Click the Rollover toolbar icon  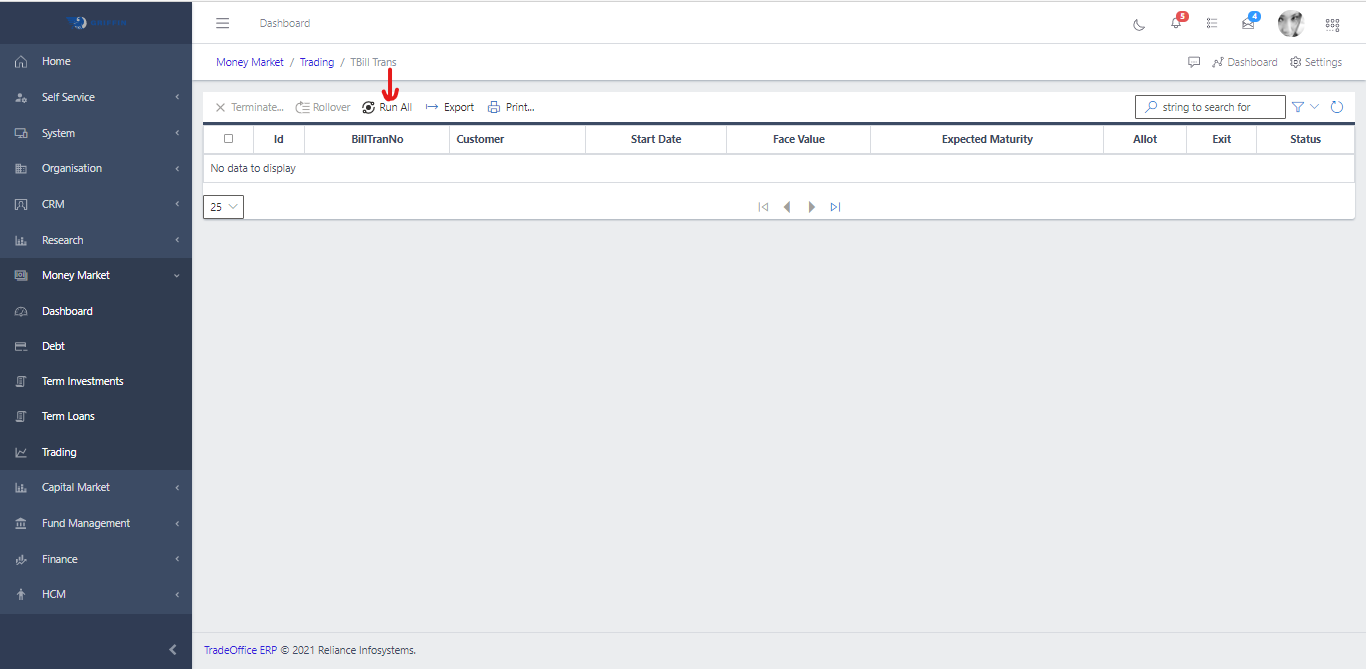pos(322,107)
